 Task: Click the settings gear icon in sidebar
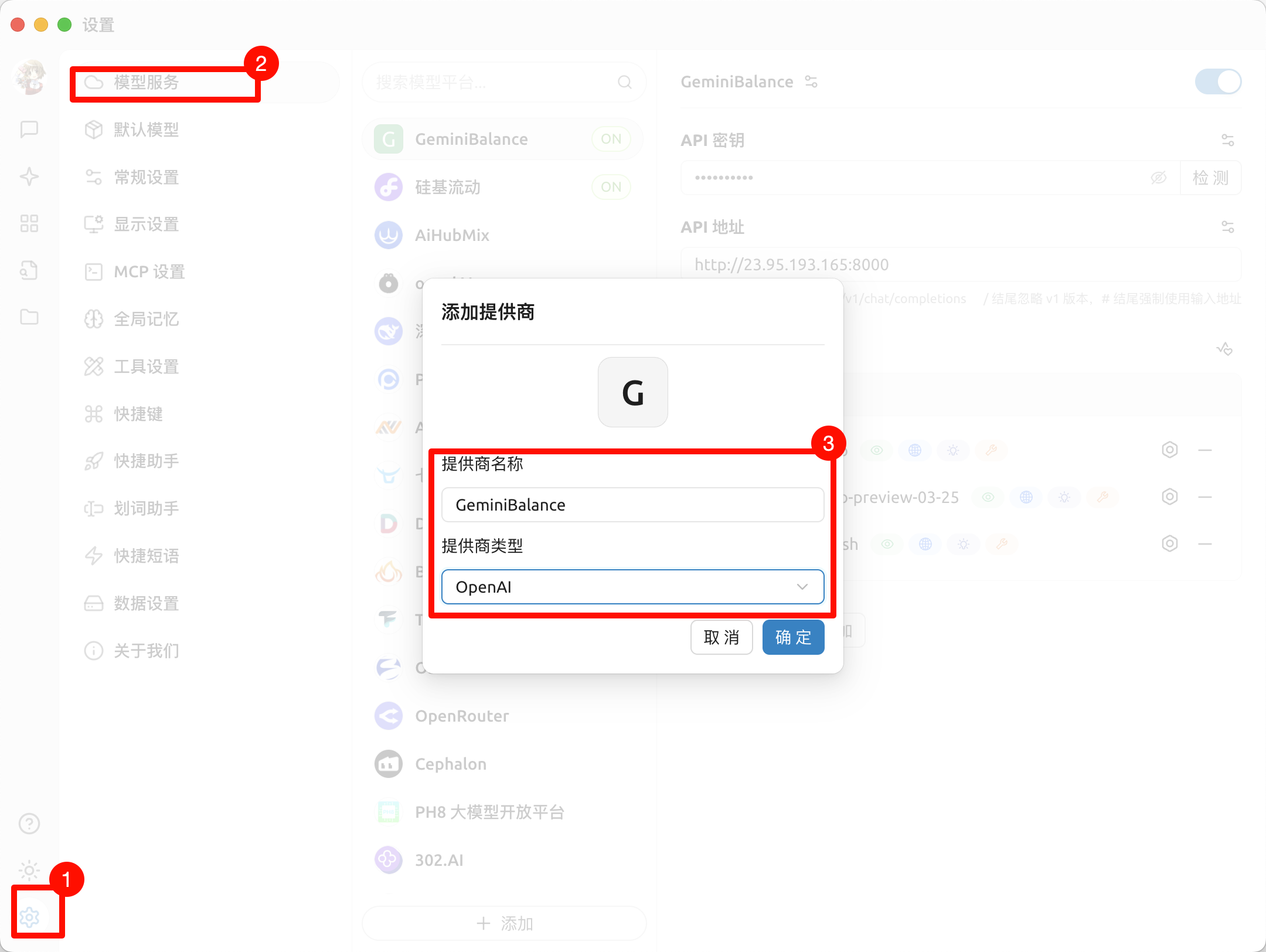pos(29,917)
